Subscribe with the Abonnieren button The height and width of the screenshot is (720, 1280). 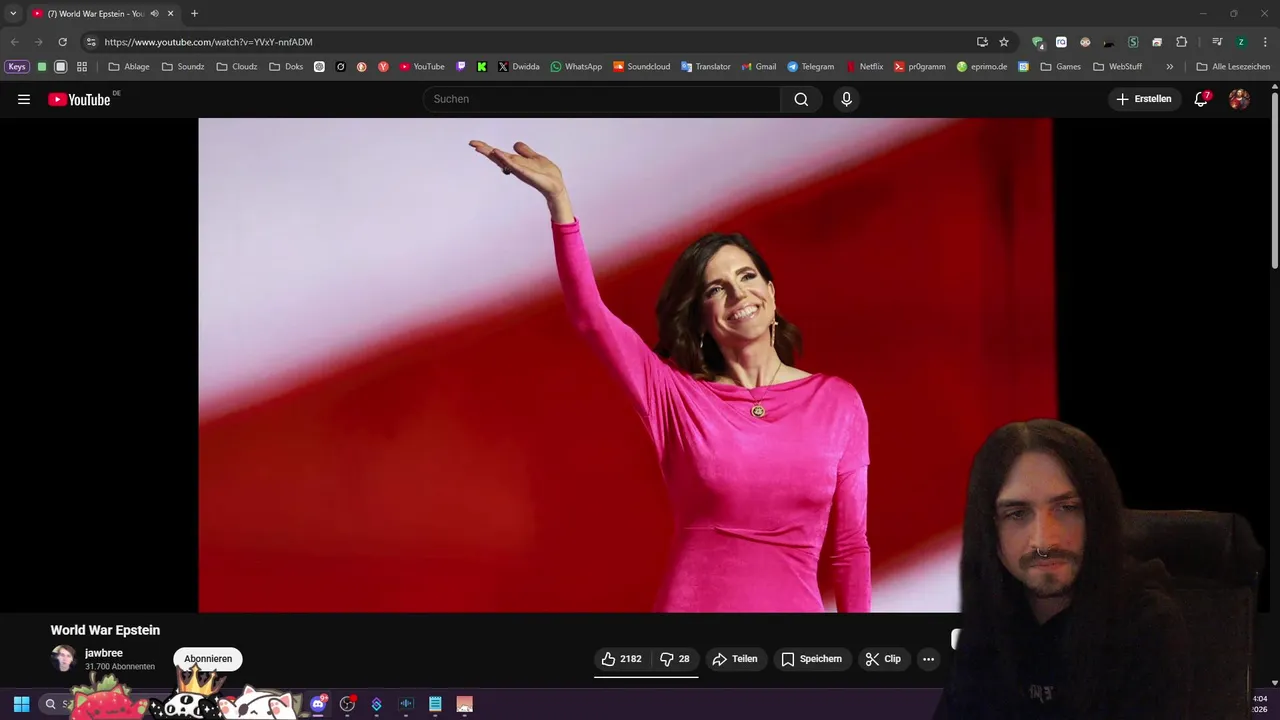coord(208,659)
